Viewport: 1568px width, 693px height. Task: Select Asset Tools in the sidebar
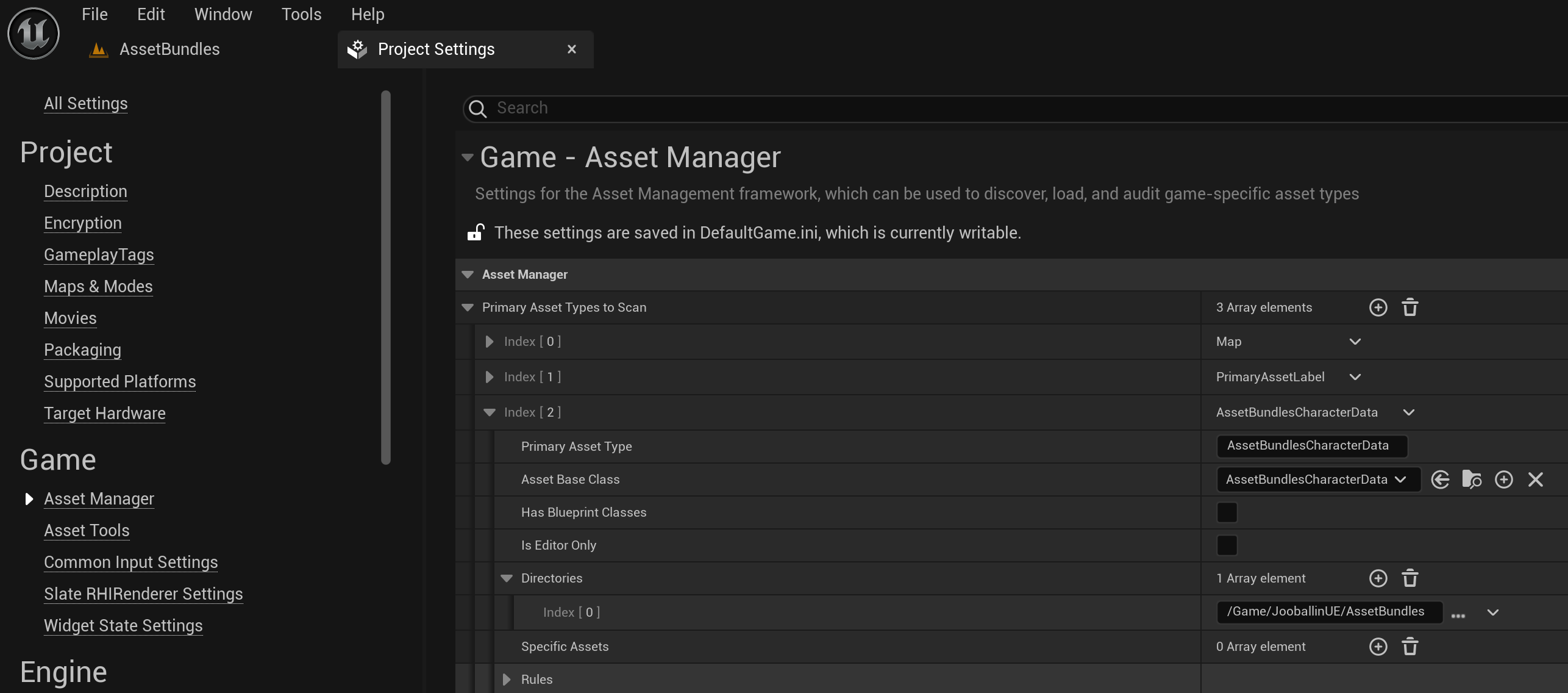pos(86,531)
